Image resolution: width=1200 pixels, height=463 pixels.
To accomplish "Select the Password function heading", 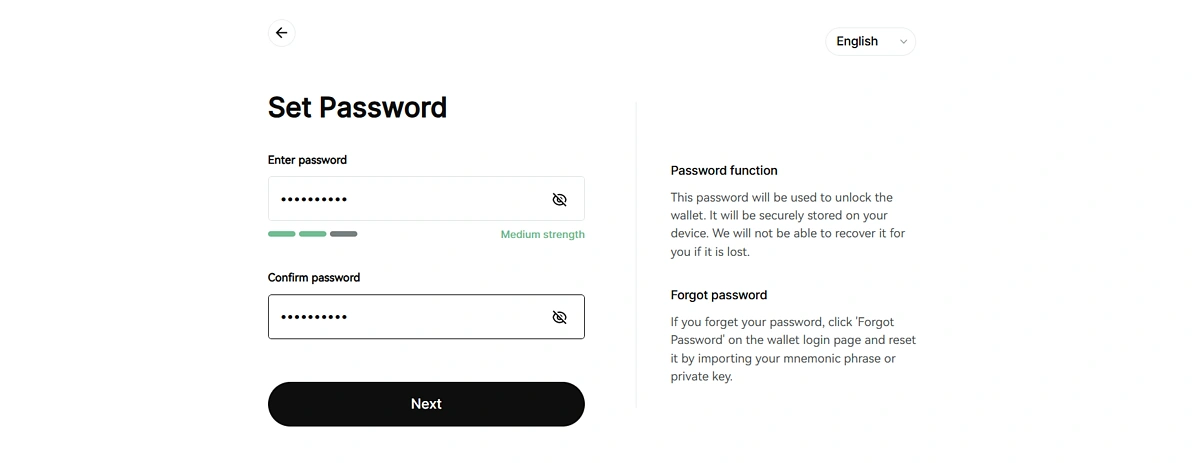I will (723, 171).
